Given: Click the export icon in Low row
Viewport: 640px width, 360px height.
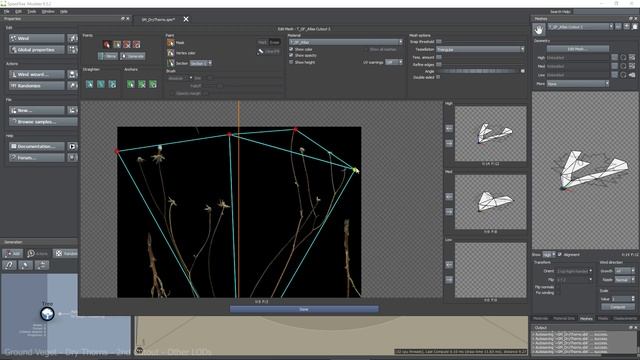Looking at the screenshot, I should (x=632, y=75).
